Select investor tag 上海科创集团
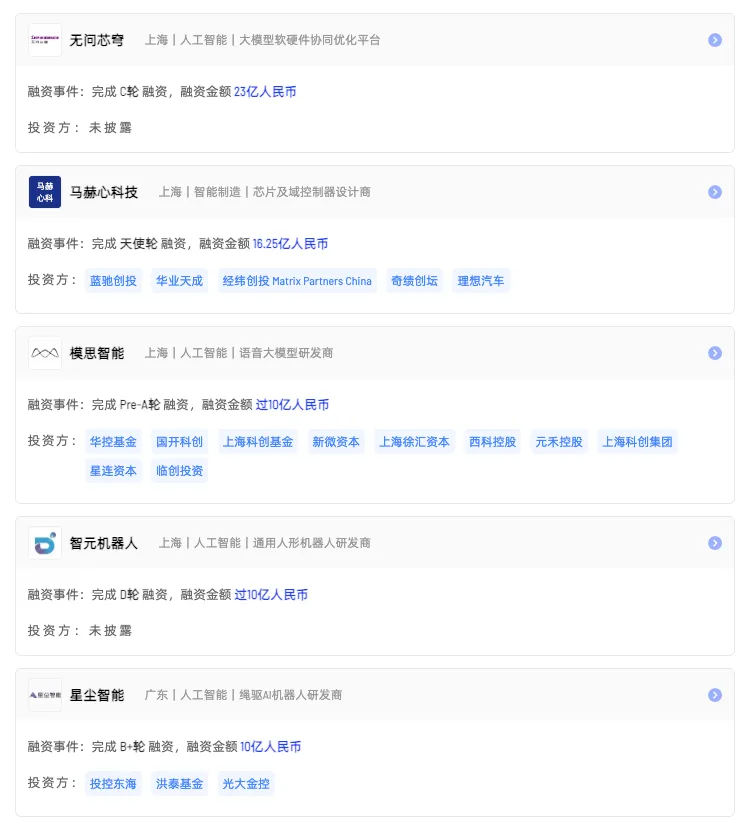The height and width of the screenshot is (834, 751). click(637, 441)
